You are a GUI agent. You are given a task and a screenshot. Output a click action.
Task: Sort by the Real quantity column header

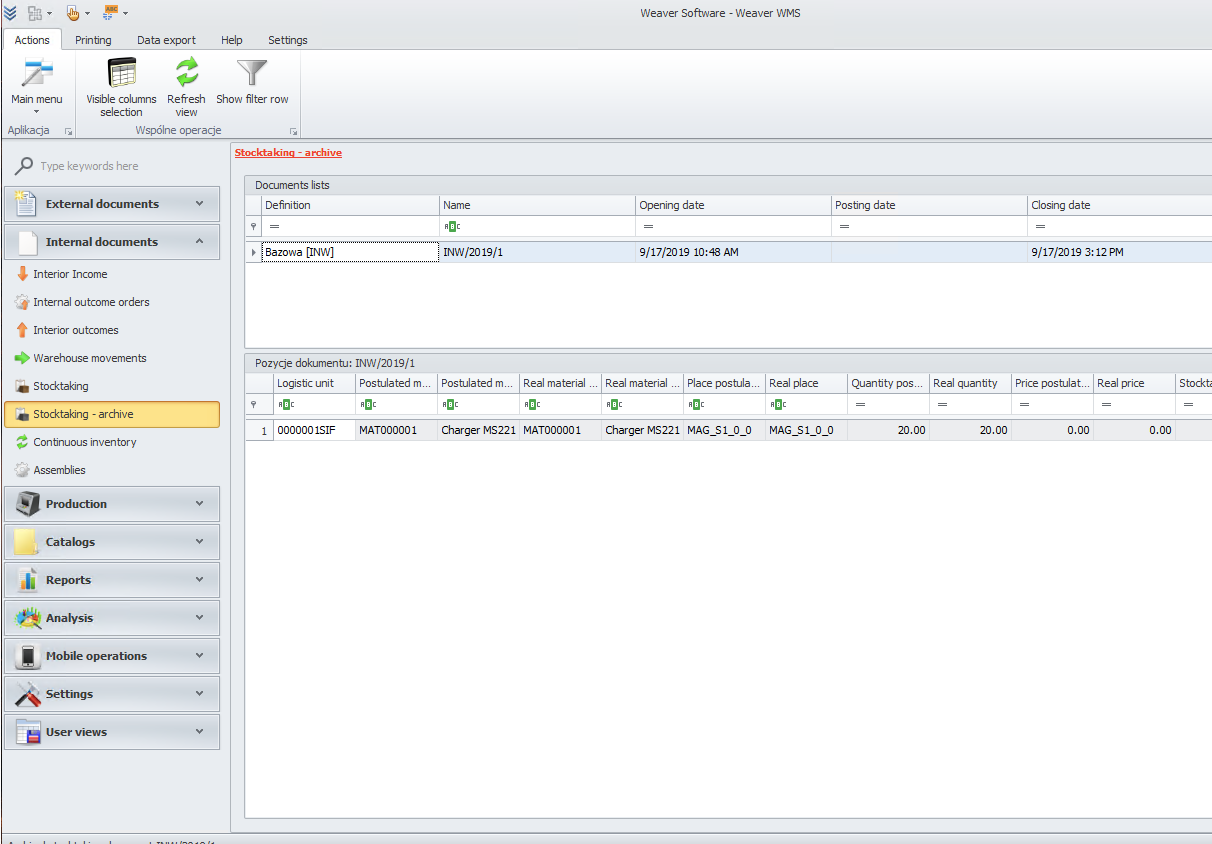coord(969,383)
